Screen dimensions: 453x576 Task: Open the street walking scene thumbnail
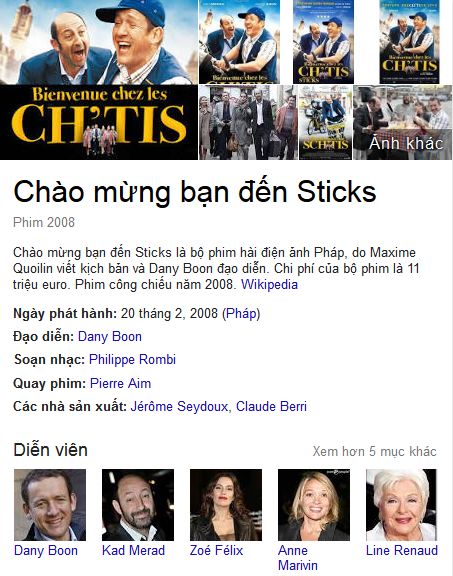pyautogui.click(x=248, y=122)
